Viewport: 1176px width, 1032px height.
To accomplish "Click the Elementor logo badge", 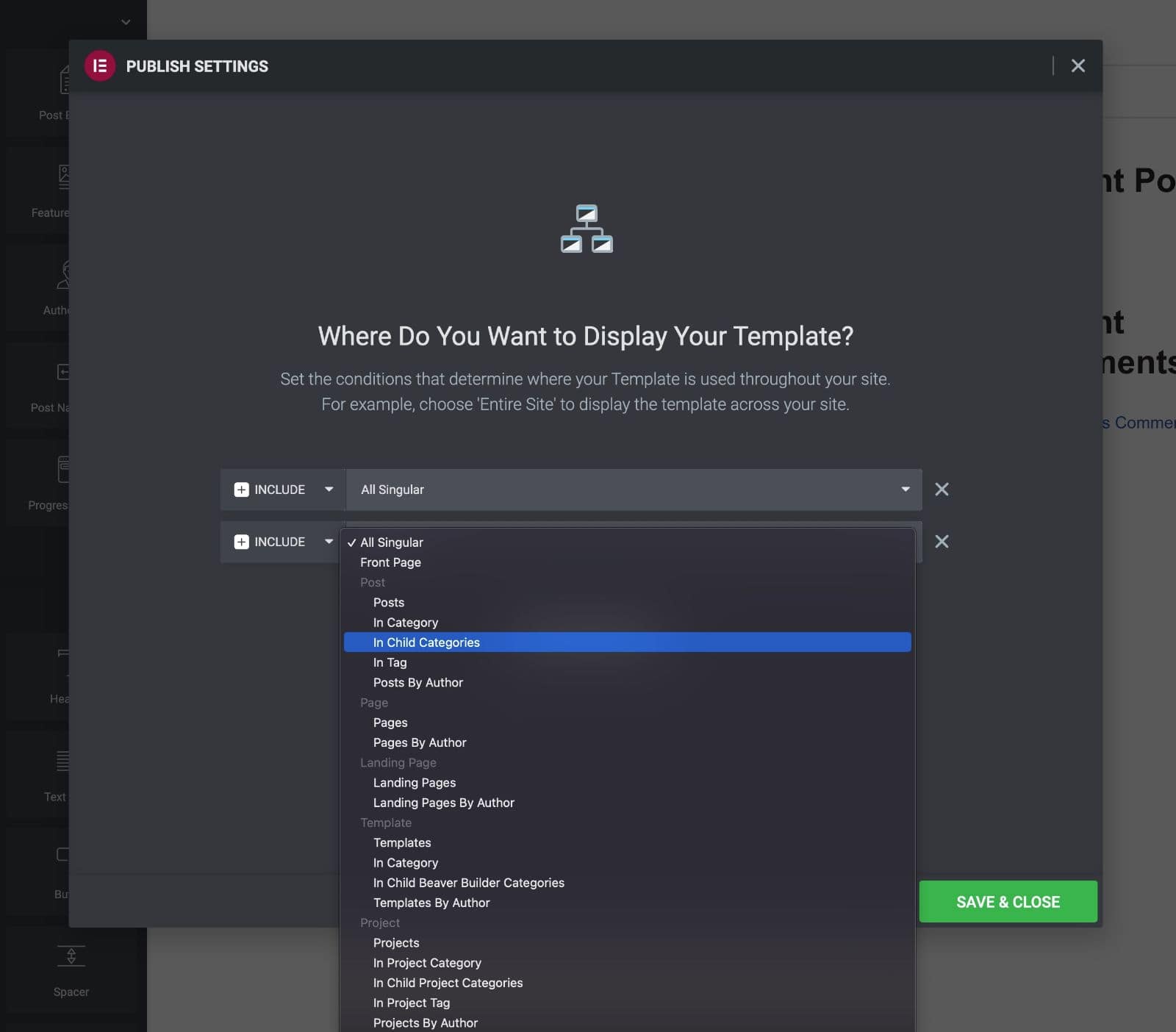I will point(100,65).
